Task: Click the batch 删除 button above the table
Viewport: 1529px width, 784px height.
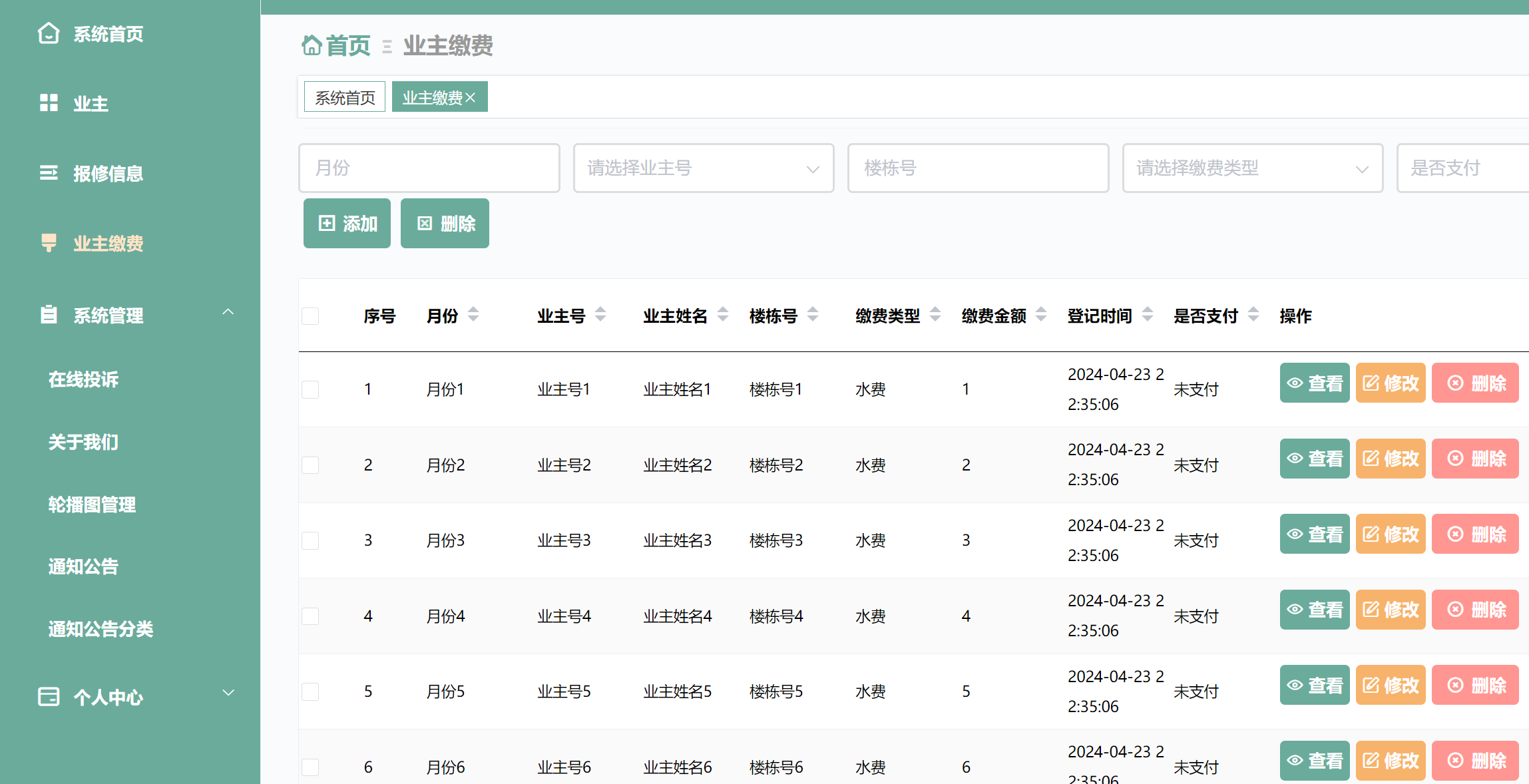Action: 445,223
